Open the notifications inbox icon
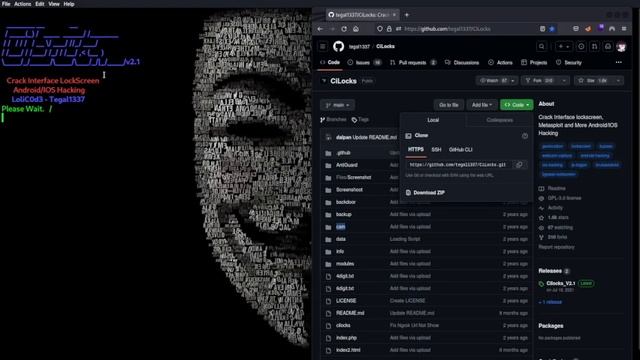The height and width of the screenshot is (360, 640). (608, 47)
